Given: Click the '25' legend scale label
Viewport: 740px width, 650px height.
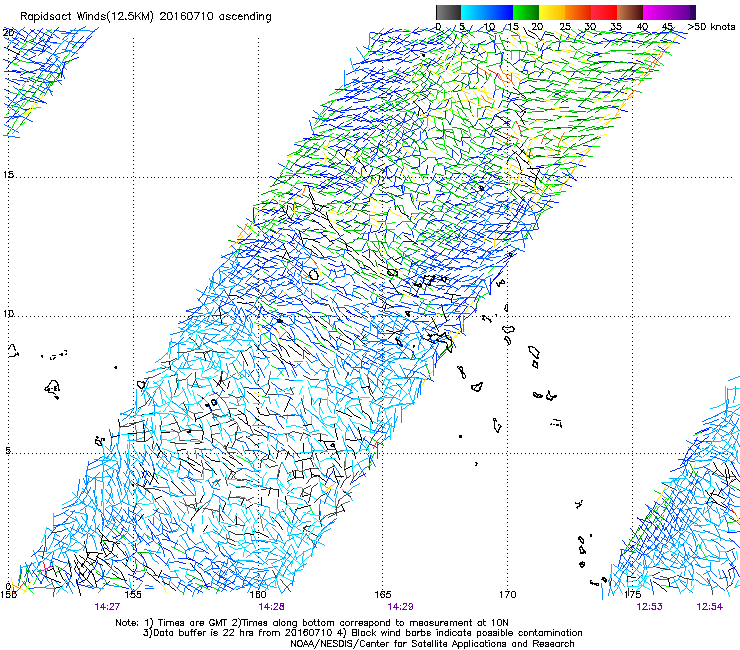Looking at the screenshot, I should (564, 26).
